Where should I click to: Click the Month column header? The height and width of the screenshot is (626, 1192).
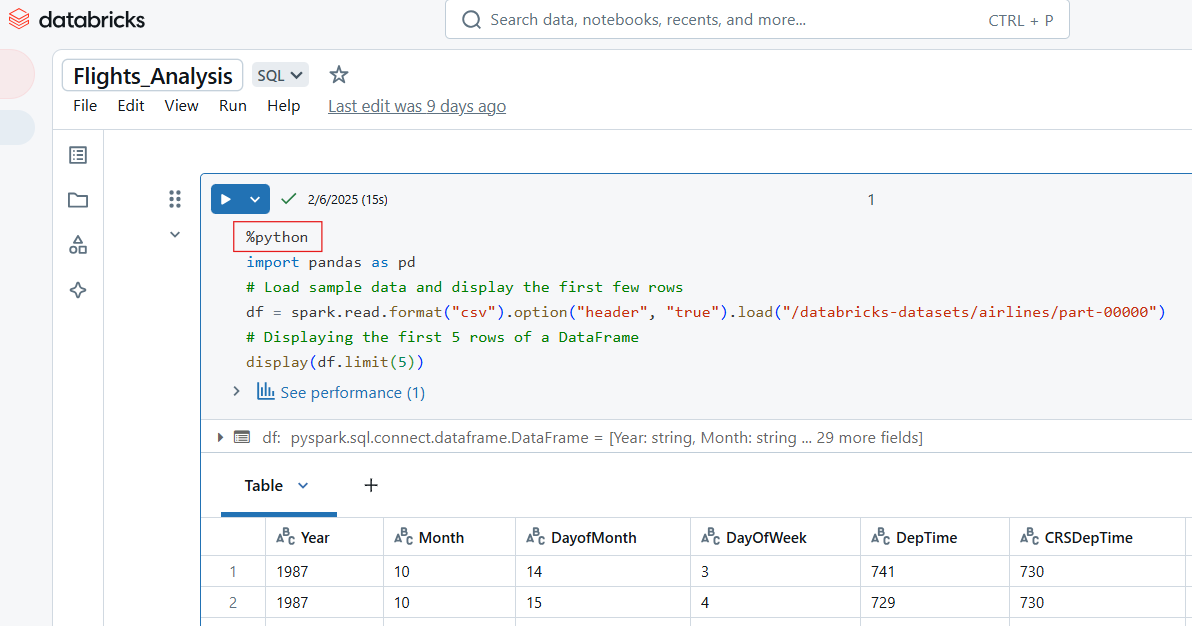click(x=449, y=537)
